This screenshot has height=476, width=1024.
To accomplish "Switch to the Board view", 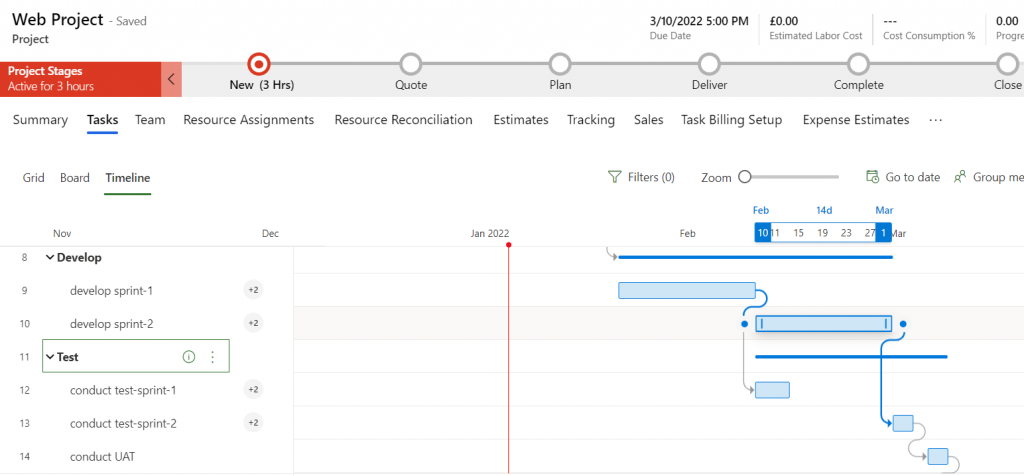I will 75,178.
